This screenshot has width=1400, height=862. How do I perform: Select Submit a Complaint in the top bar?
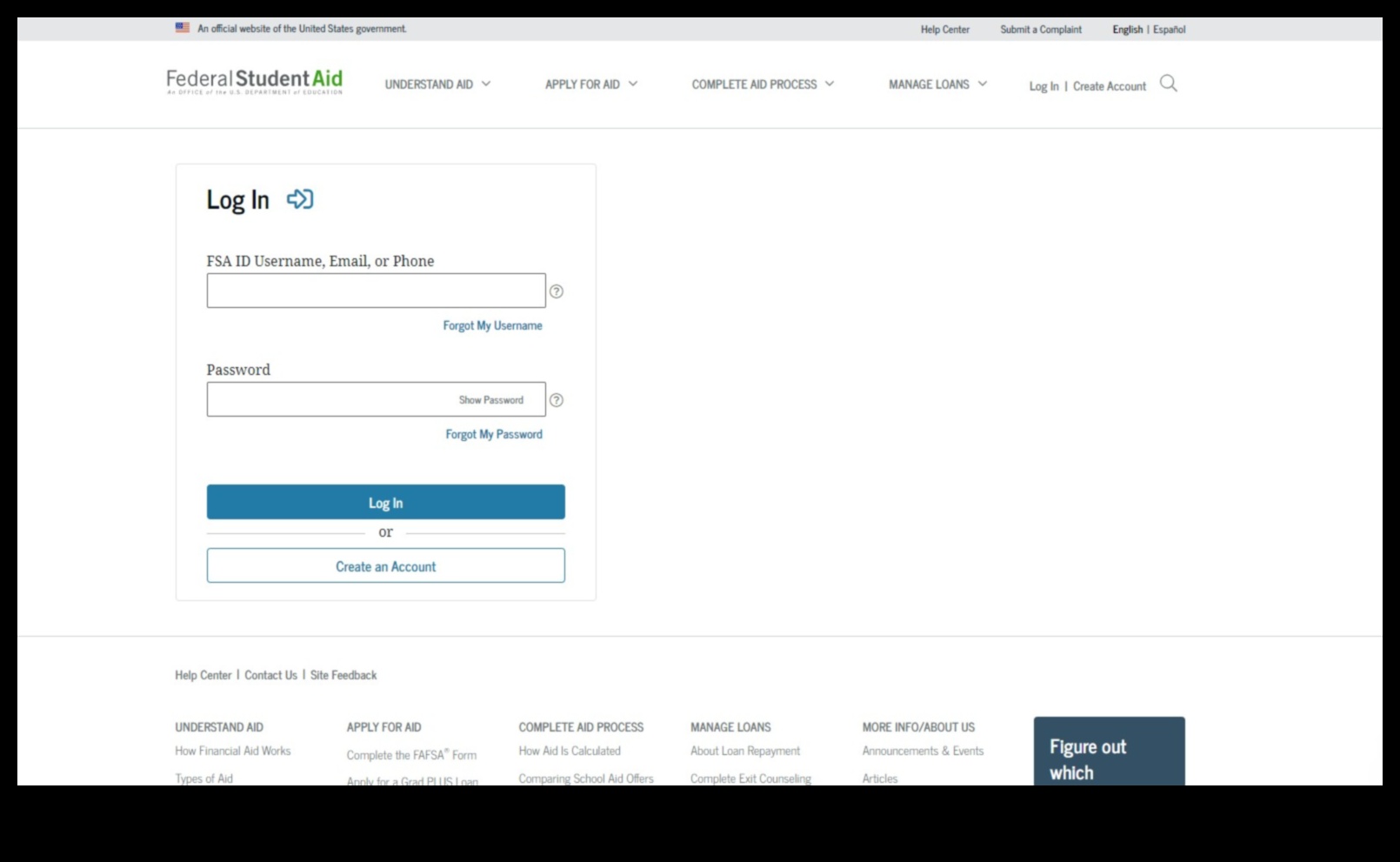1040,29
